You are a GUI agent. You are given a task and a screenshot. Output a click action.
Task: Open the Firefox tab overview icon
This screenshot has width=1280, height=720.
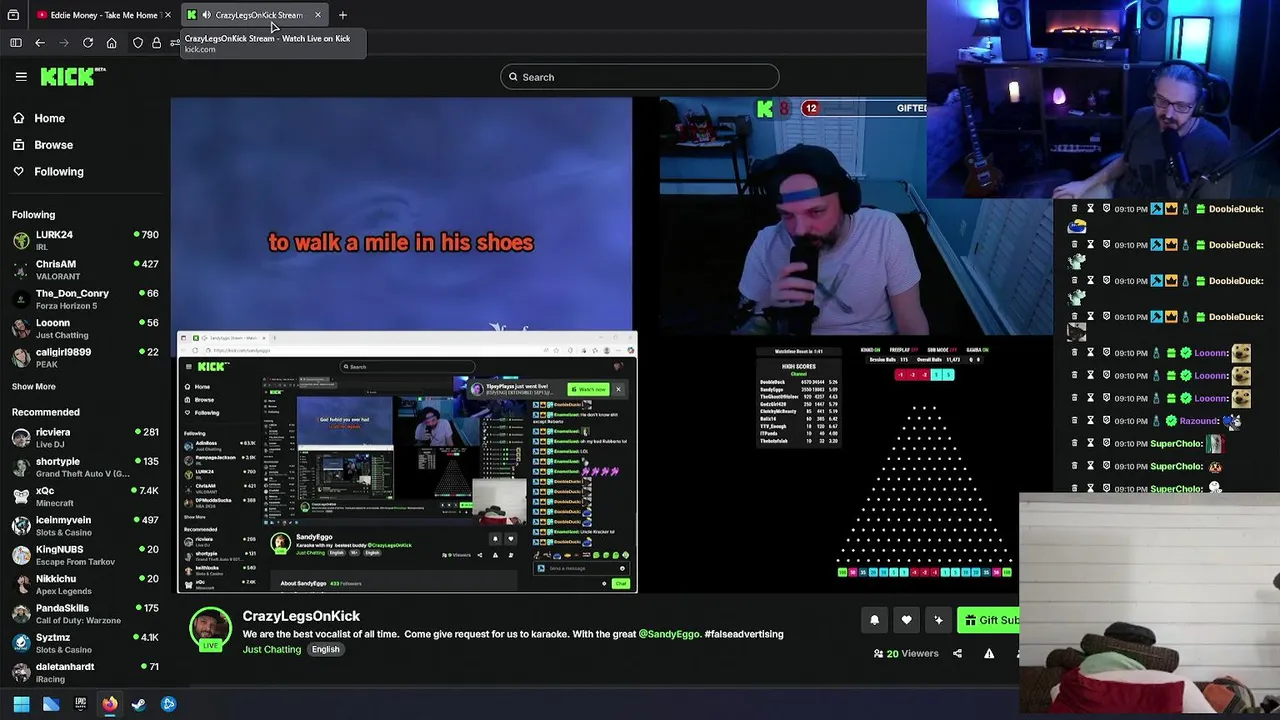tap(13, 15)
